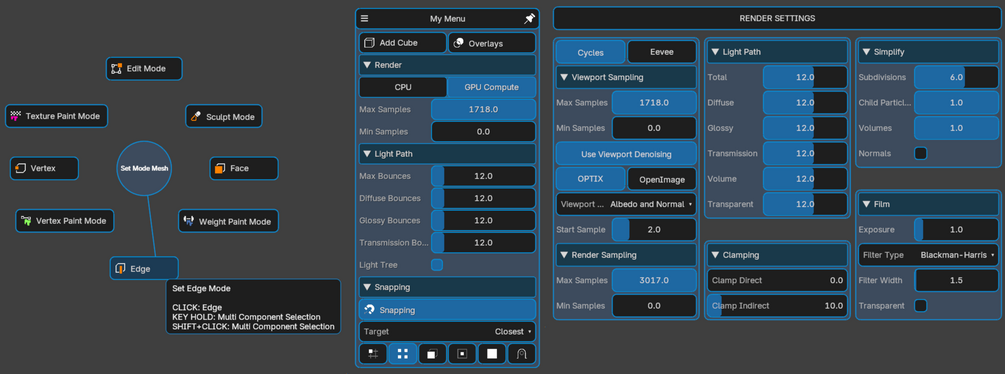
Task: Select Sculpt Mode from the pie menu
Action: 224,117
